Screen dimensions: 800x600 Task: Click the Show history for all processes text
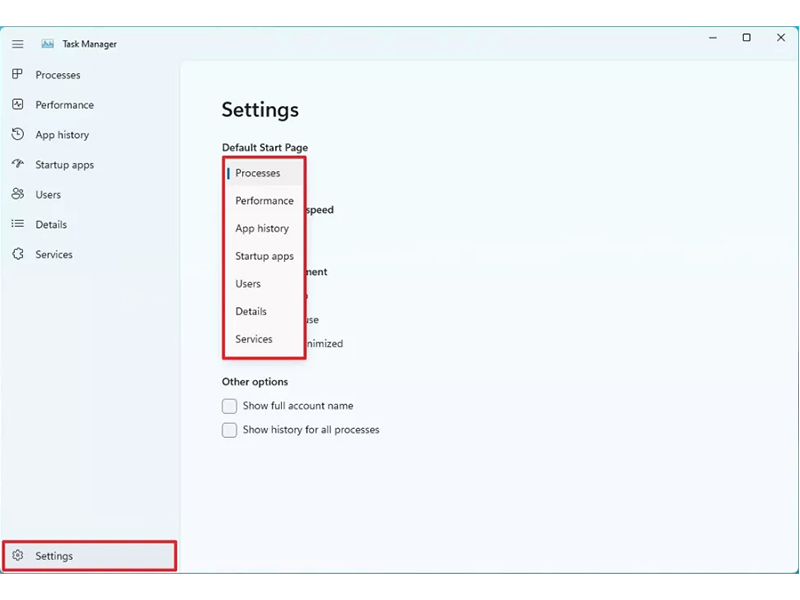[311, 430]
